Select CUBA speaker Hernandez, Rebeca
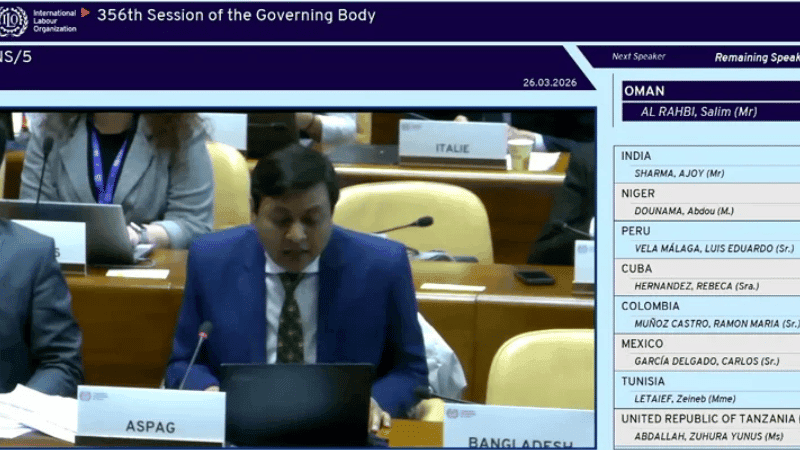Viewport: 800px width, 450px height. point(710,277)
